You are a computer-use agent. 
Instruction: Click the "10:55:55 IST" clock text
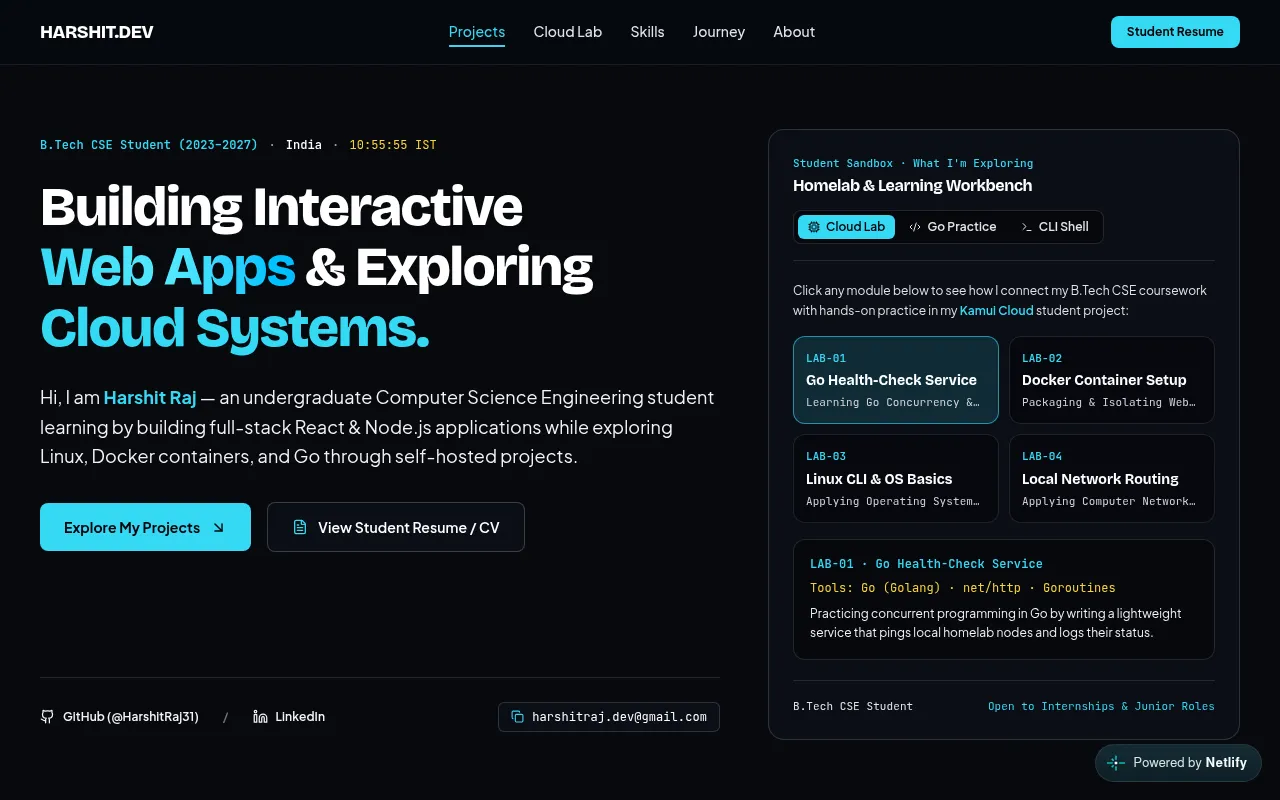click(x=393, y=145)
